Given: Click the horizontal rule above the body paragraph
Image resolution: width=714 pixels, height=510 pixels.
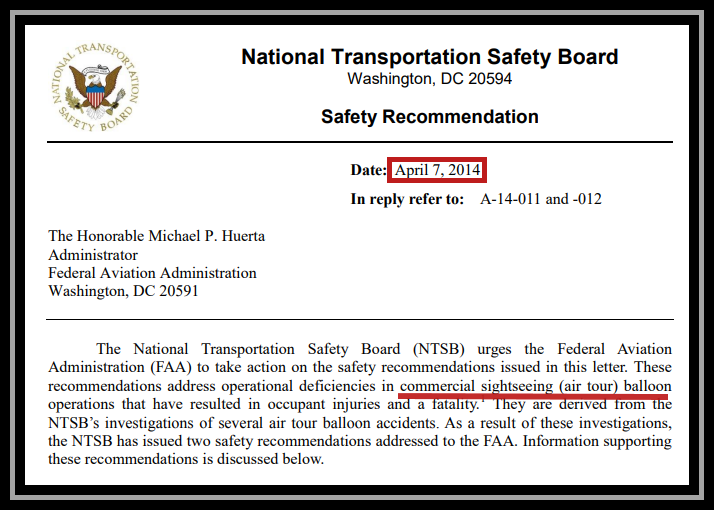Looking at the screenshot, I should tap(360, 320).
